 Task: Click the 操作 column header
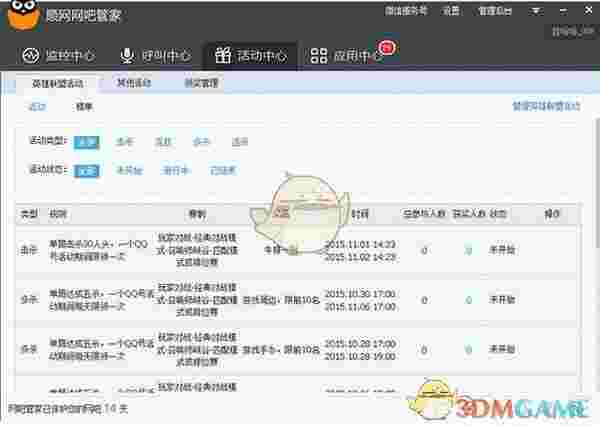coord(552,214)
